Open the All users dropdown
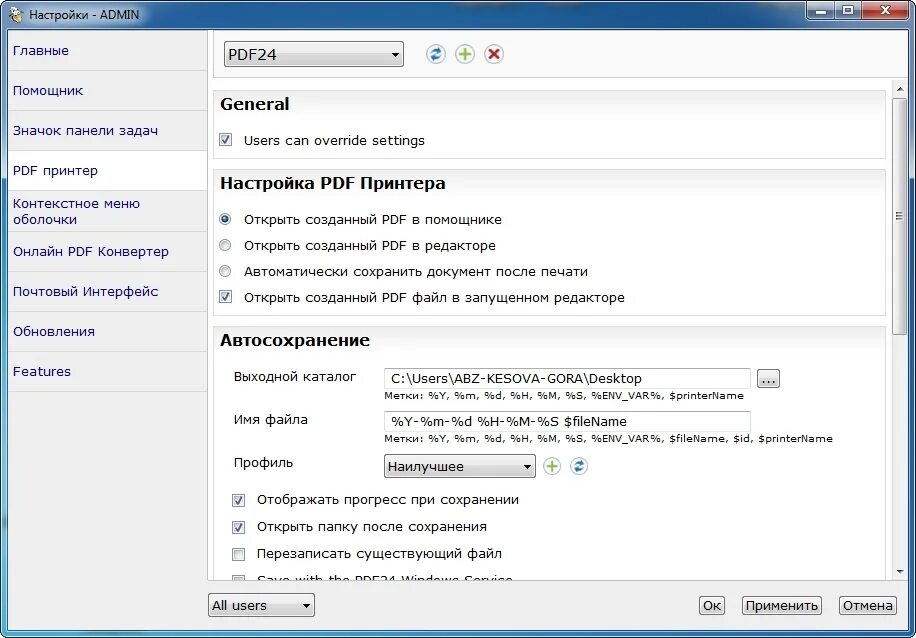 (x=261, y=605)
